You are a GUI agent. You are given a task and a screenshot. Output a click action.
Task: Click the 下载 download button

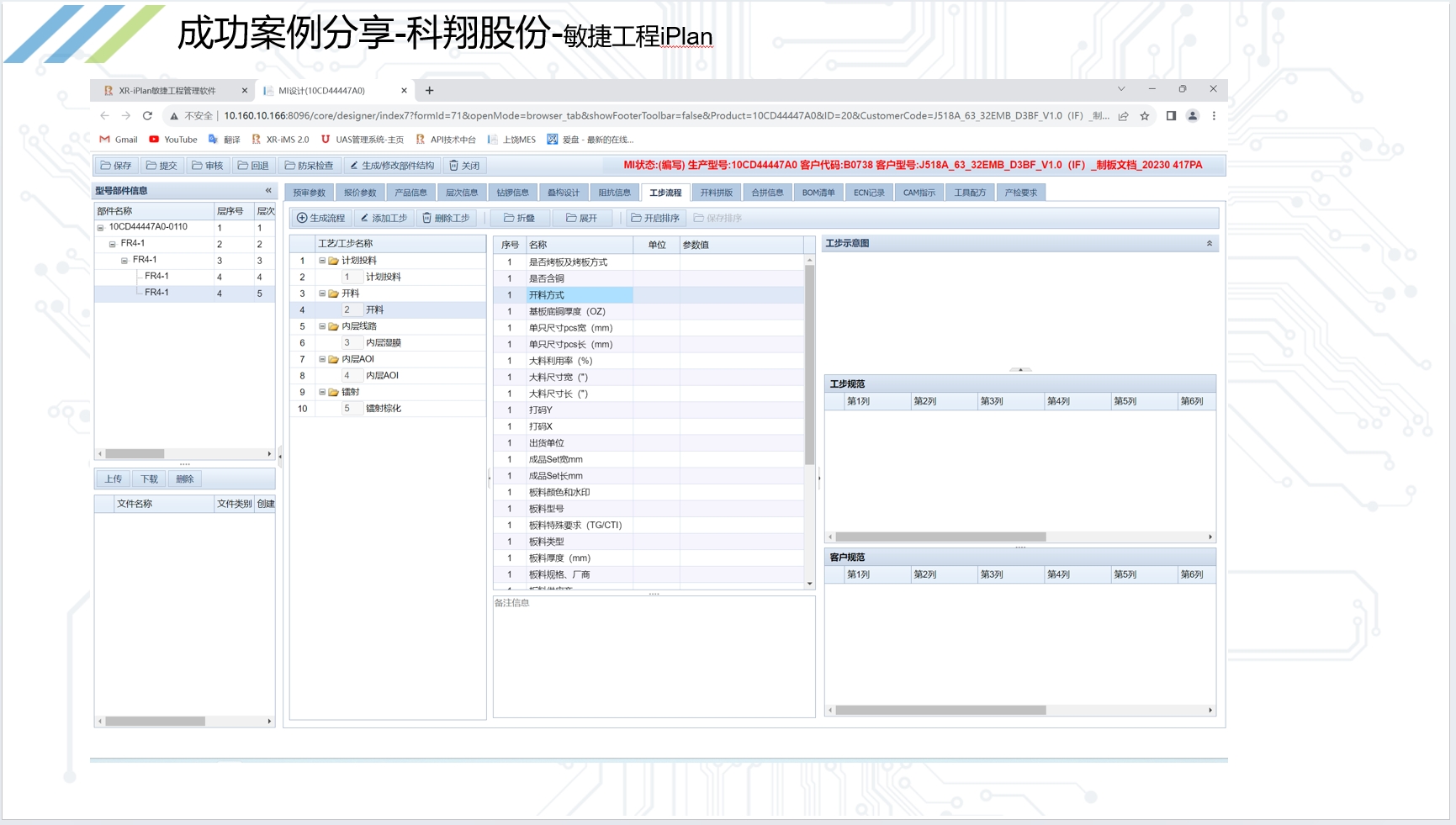[x=150, y=479]
